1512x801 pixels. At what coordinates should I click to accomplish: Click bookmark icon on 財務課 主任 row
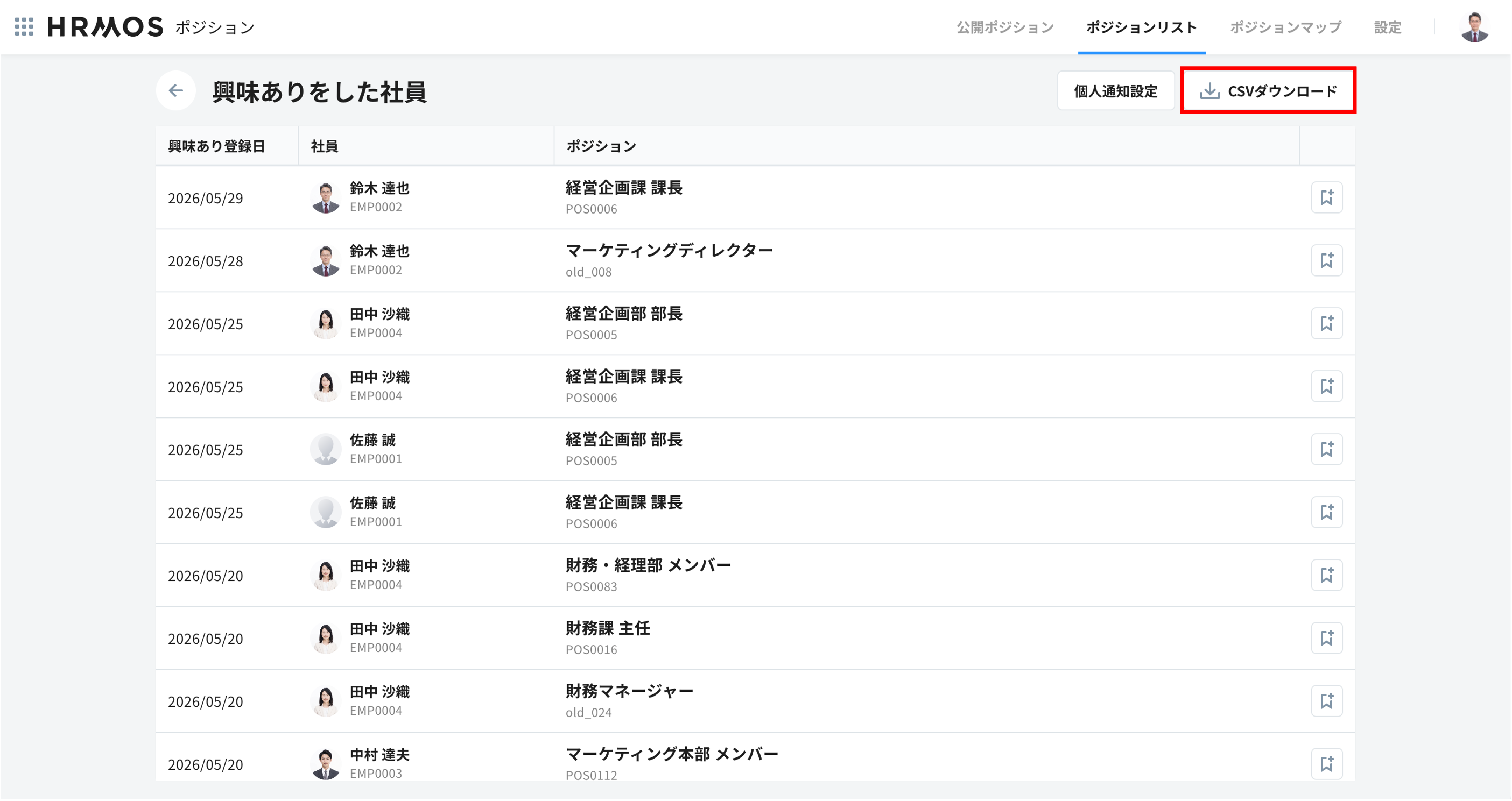[x=1326, y=639]
